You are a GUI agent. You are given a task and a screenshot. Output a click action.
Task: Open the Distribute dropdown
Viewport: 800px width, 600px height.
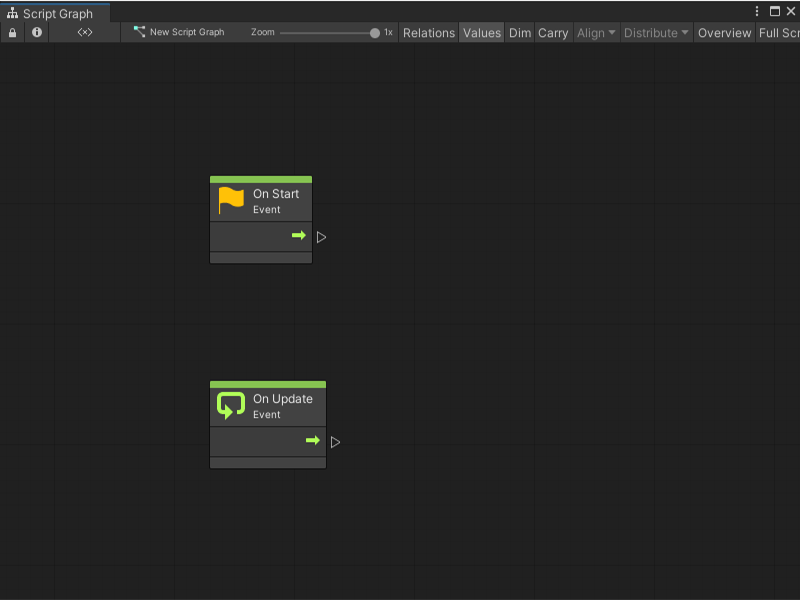pyautogui.click(x=655, y=32)
